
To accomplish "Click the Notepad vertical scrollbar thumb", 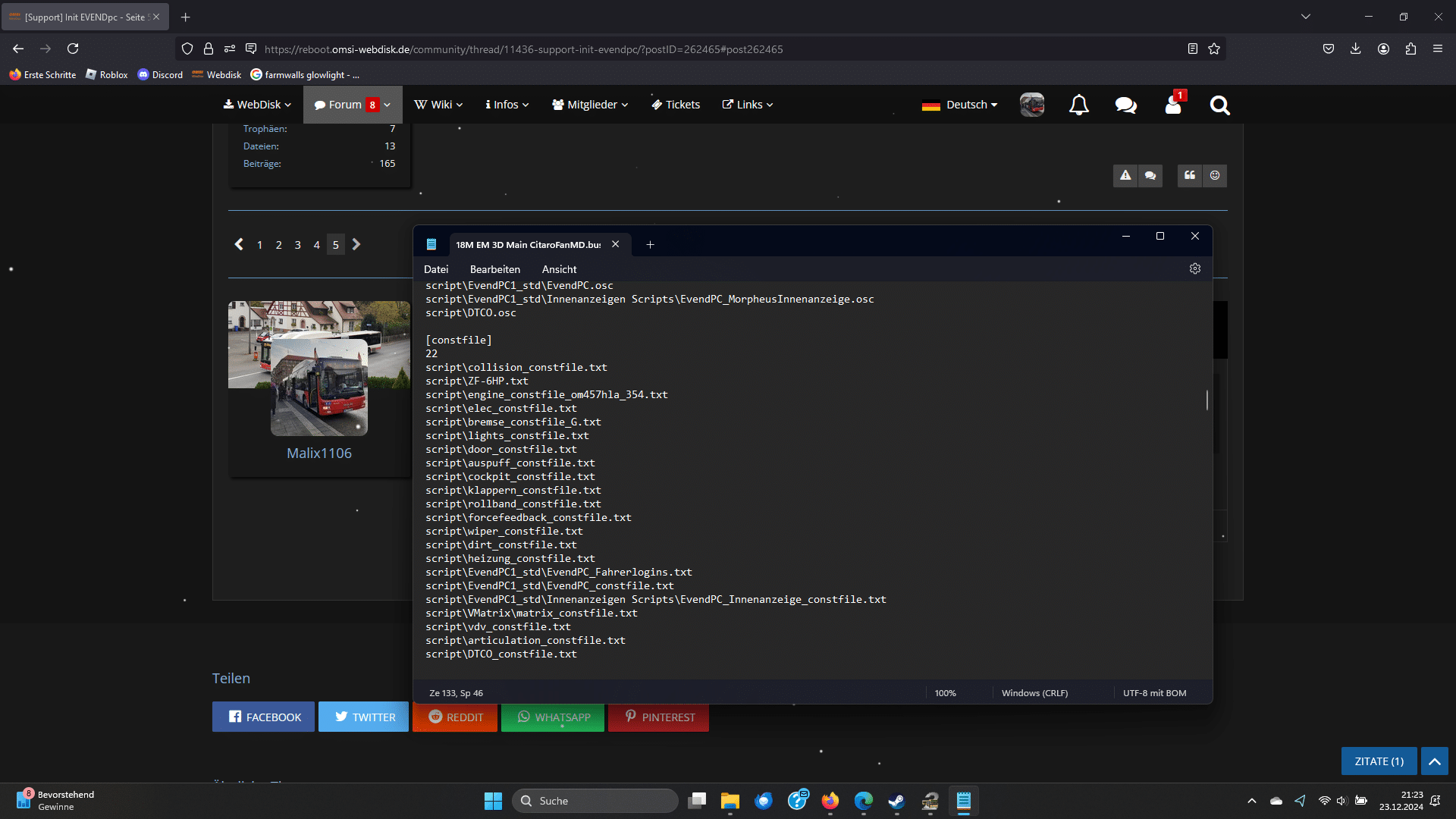I will click(1207, 400).
